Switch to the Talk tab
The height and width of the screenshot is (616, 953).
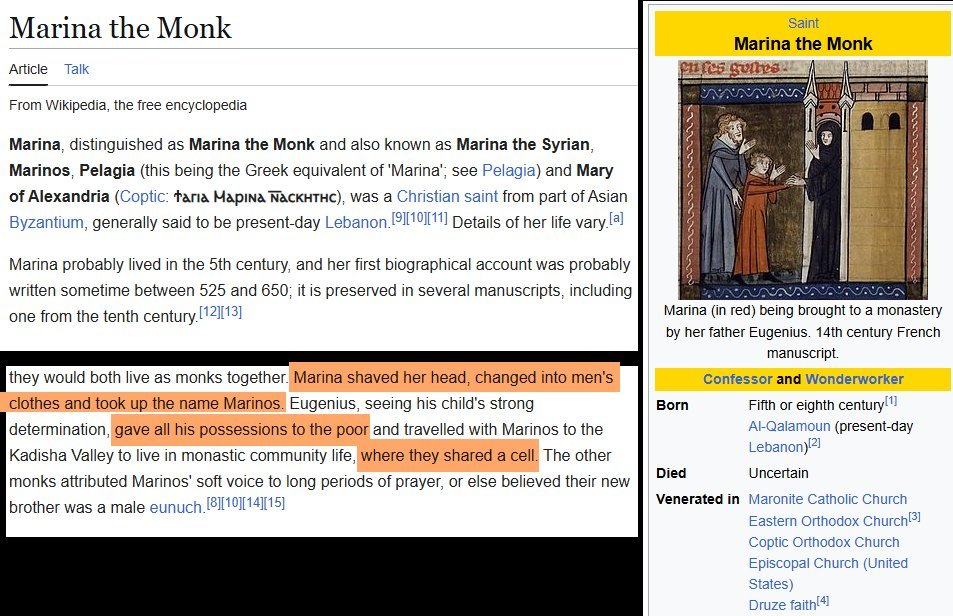tap(77, 69)
